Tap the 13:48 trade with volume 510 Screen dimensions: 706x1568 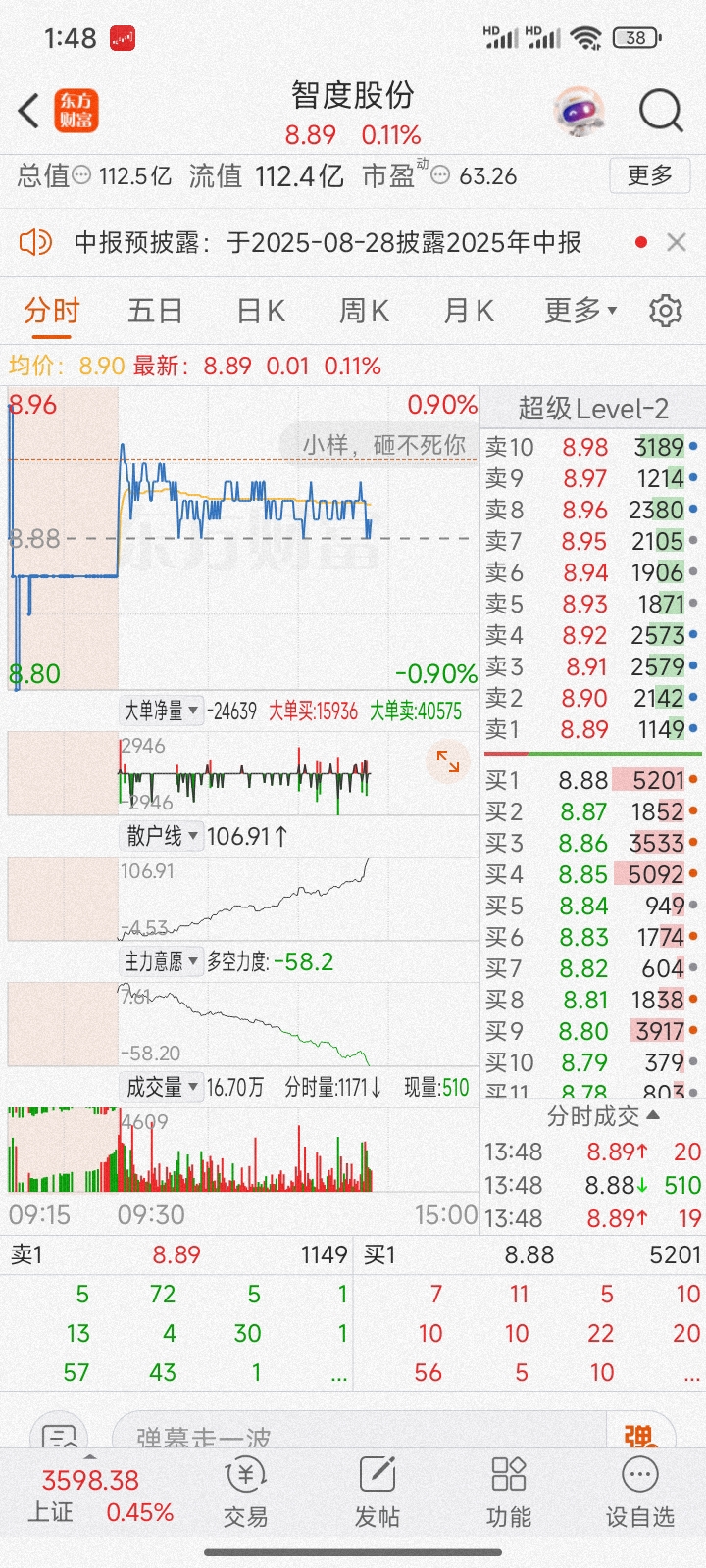(592, 1185)
